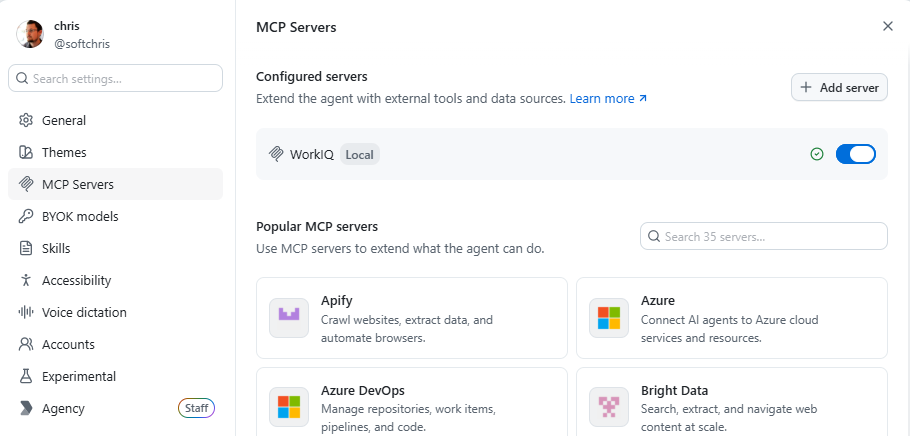The height and width of the screenshot is (436, 910).
Task: Click the @softchris username
Action: [82, 44]
